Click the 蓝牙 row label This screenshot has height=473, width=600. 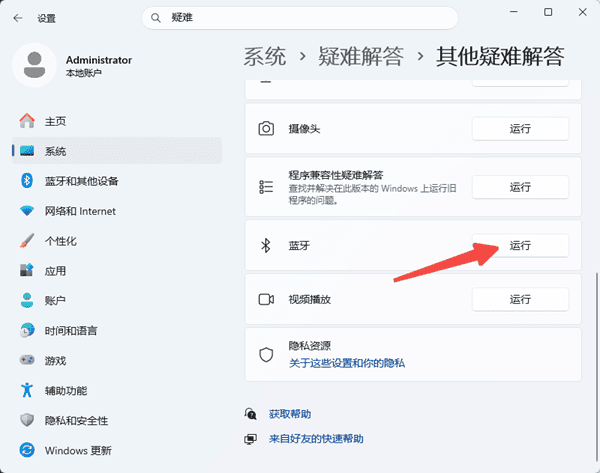(x=299, y=245)
